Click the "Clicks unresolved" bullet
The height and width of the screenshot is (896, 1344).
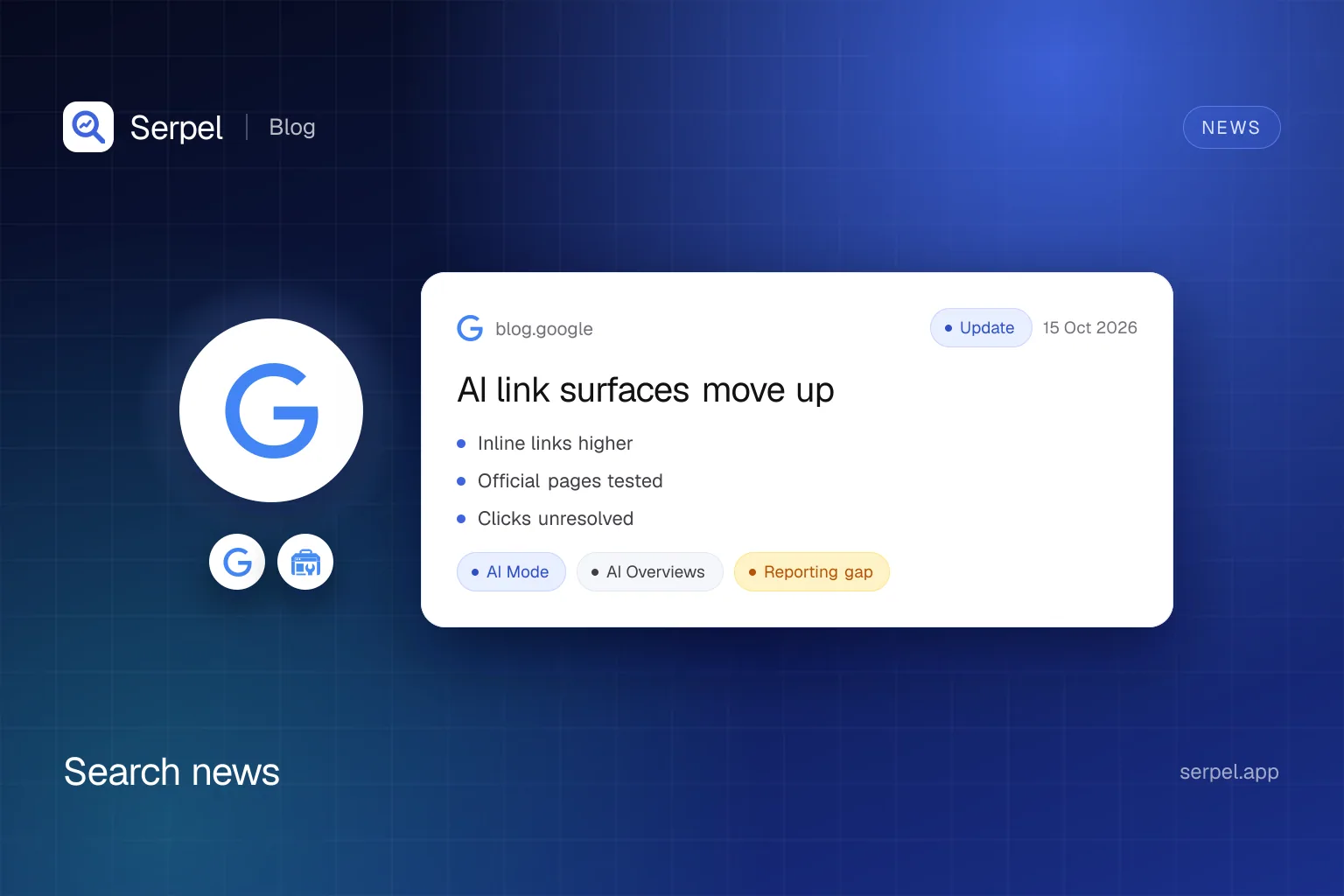555,519
